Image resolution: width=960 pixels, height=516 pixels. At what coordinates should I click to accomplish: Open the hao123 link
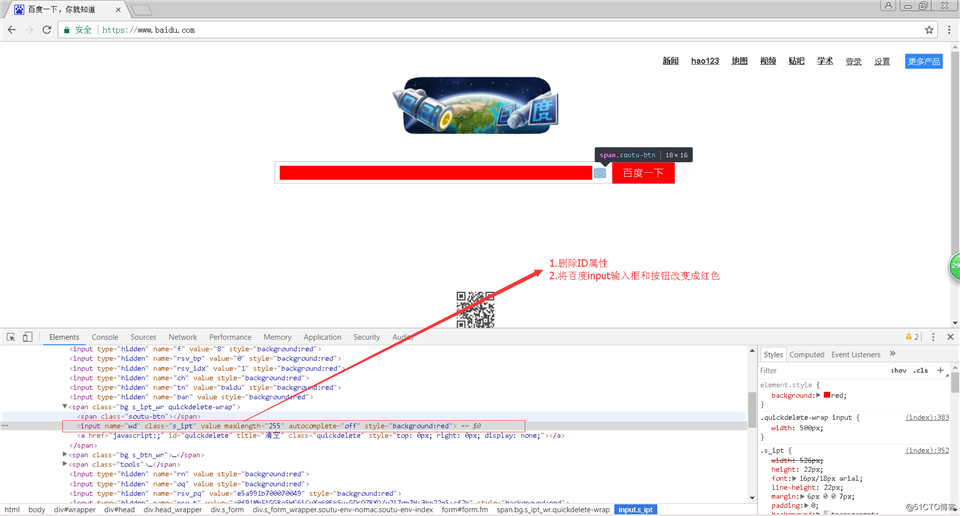[x=705, y=61]
